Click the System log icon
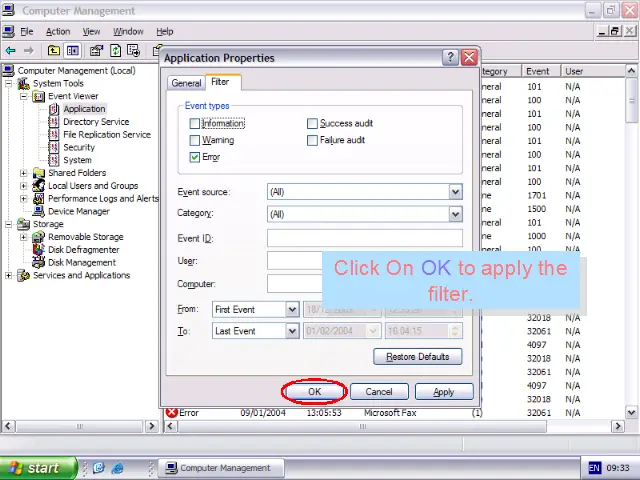Screen dimensions: 640x480 pyautogui.click(x=53, y=160)
